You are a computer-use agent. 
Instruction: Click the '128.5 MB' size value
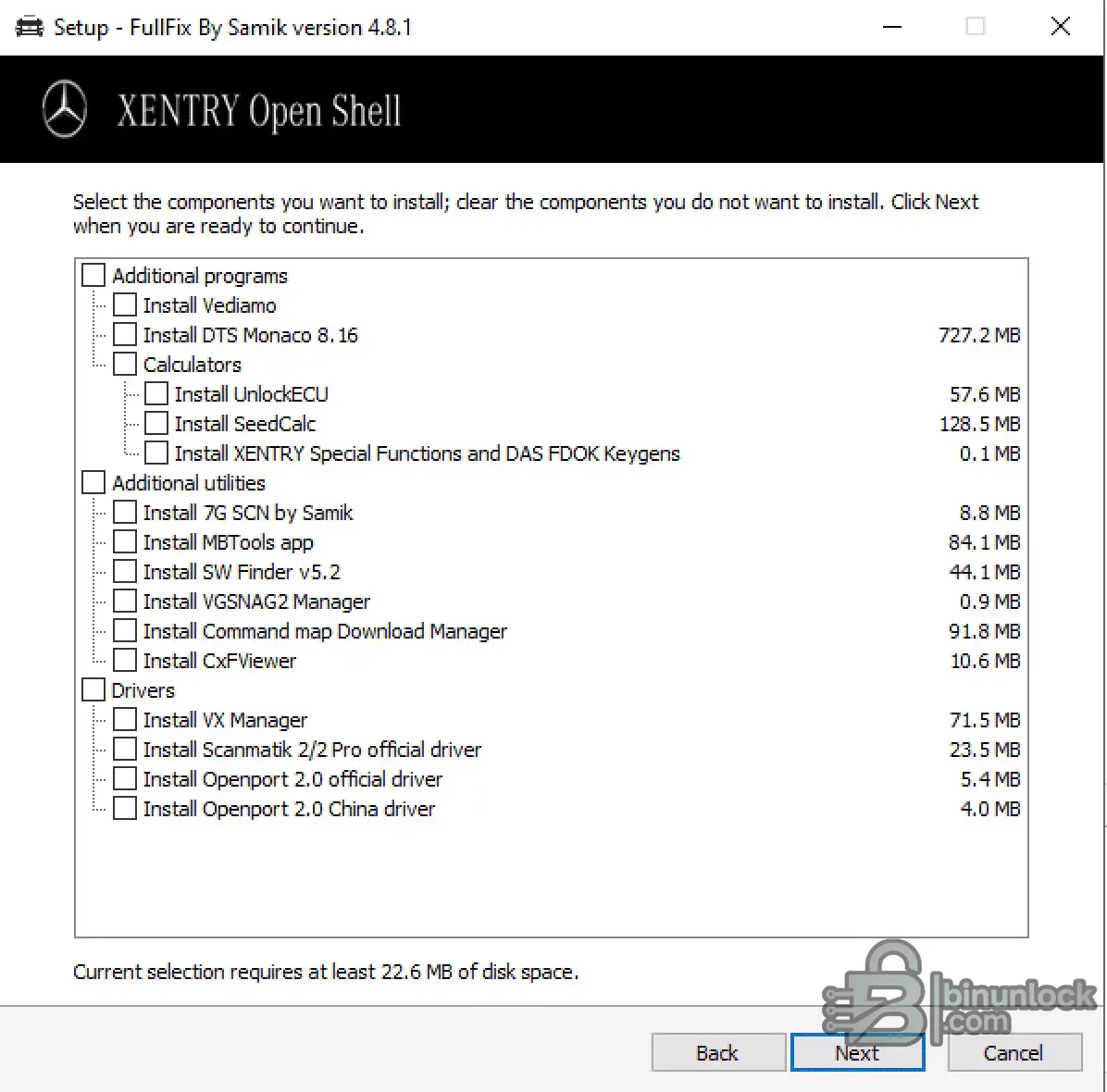[x=980, y=424]
